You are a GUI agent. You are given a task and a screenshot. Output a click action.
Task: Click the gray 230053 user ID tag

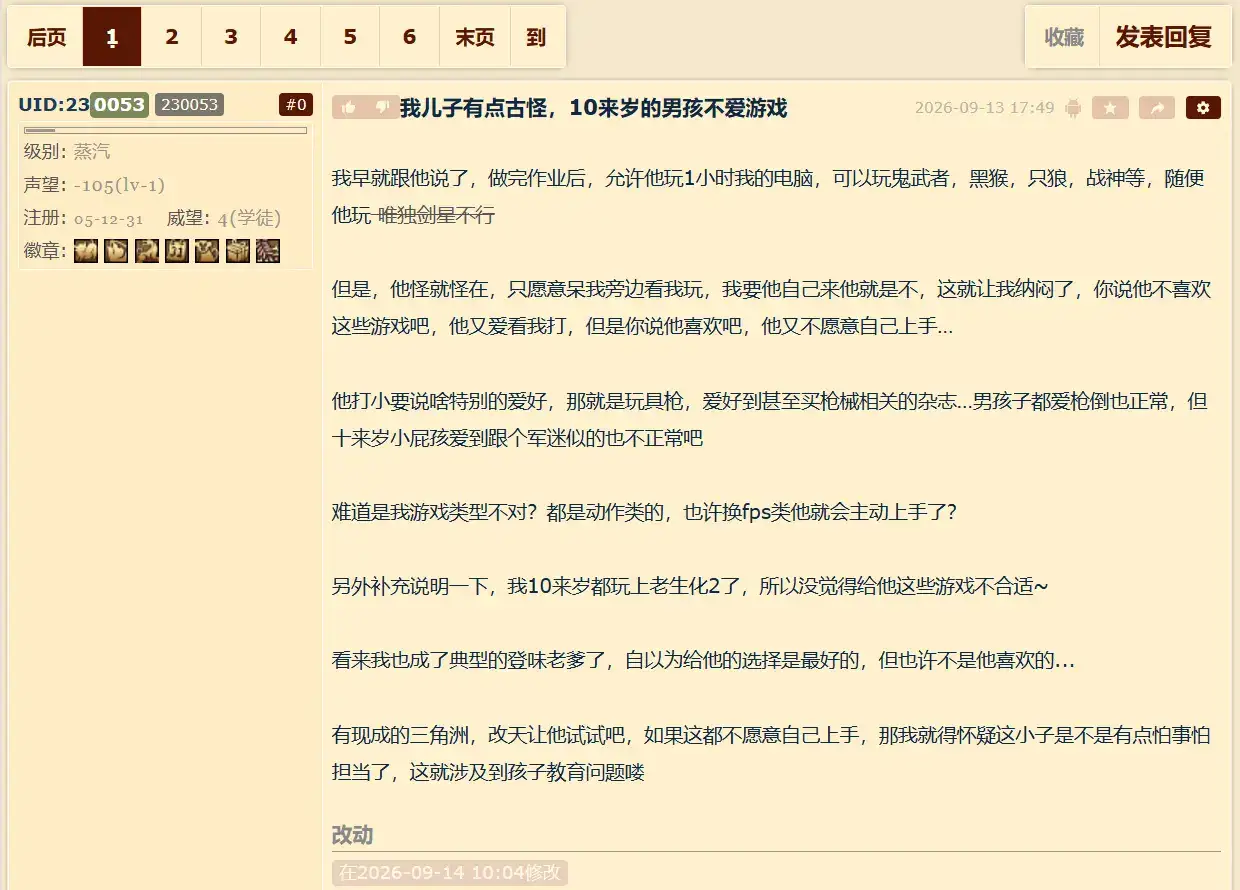pyautogui.click(x=189, y=104)
